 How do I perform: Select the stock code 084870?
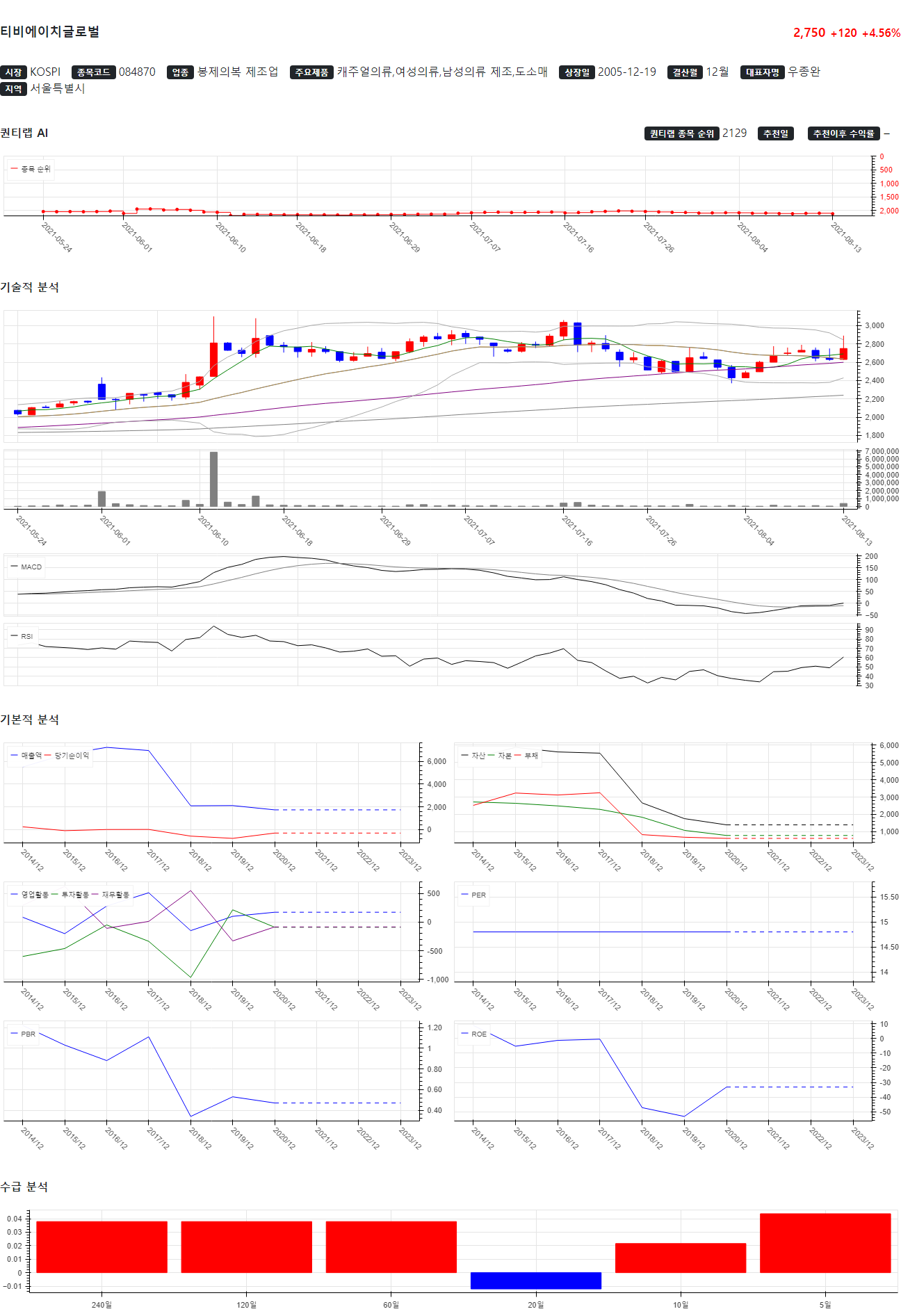[137, 72]
